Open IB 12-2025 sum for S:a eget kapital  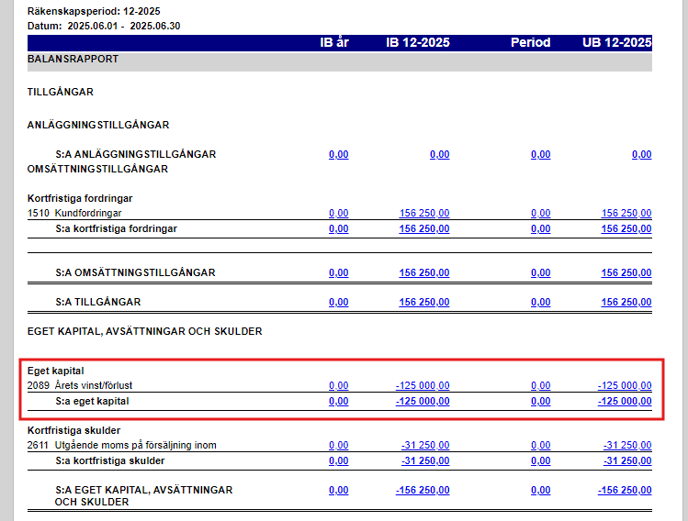(423, 401)
